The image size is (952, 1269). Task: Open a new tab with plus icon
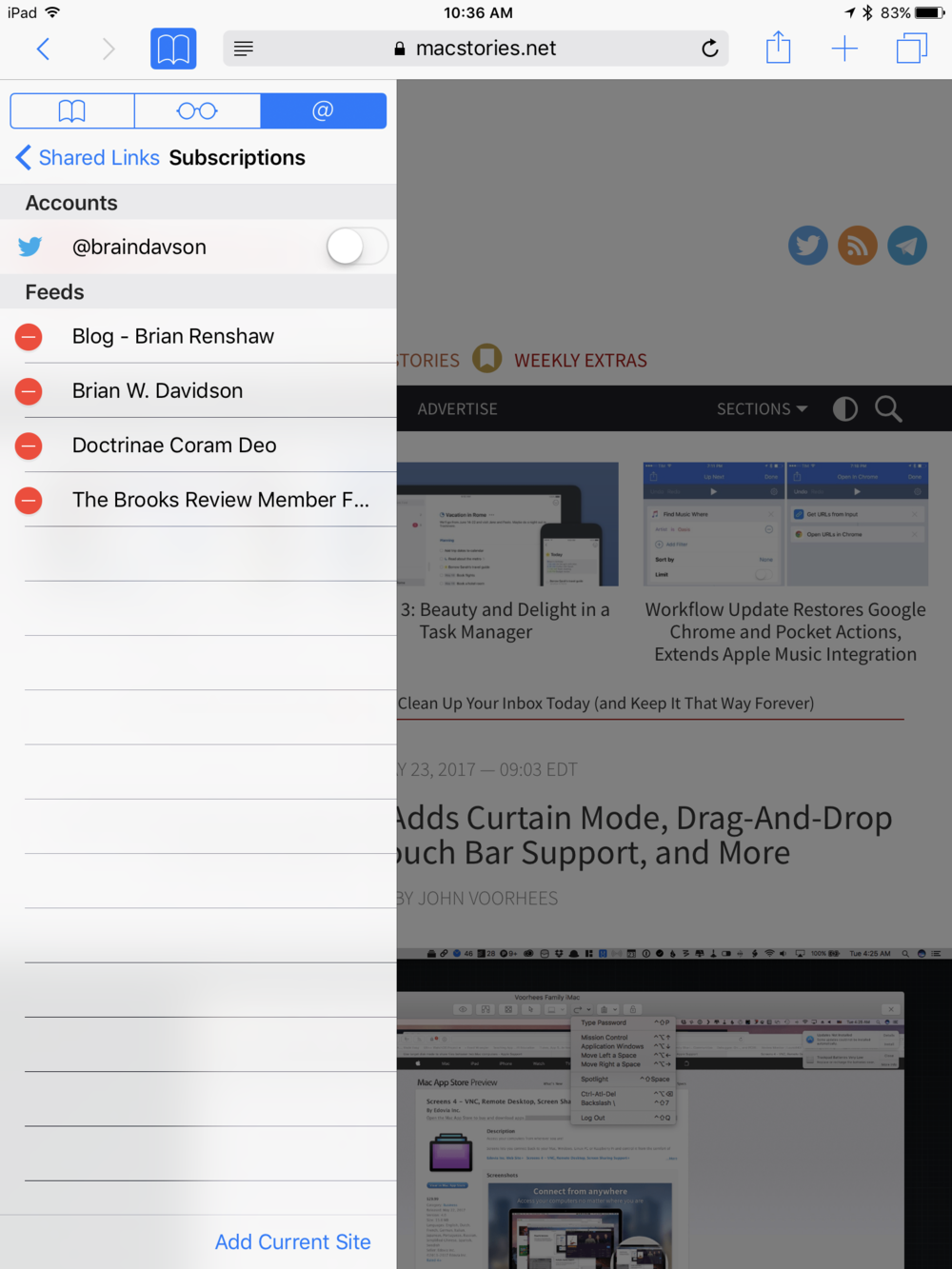coord(844,49)
